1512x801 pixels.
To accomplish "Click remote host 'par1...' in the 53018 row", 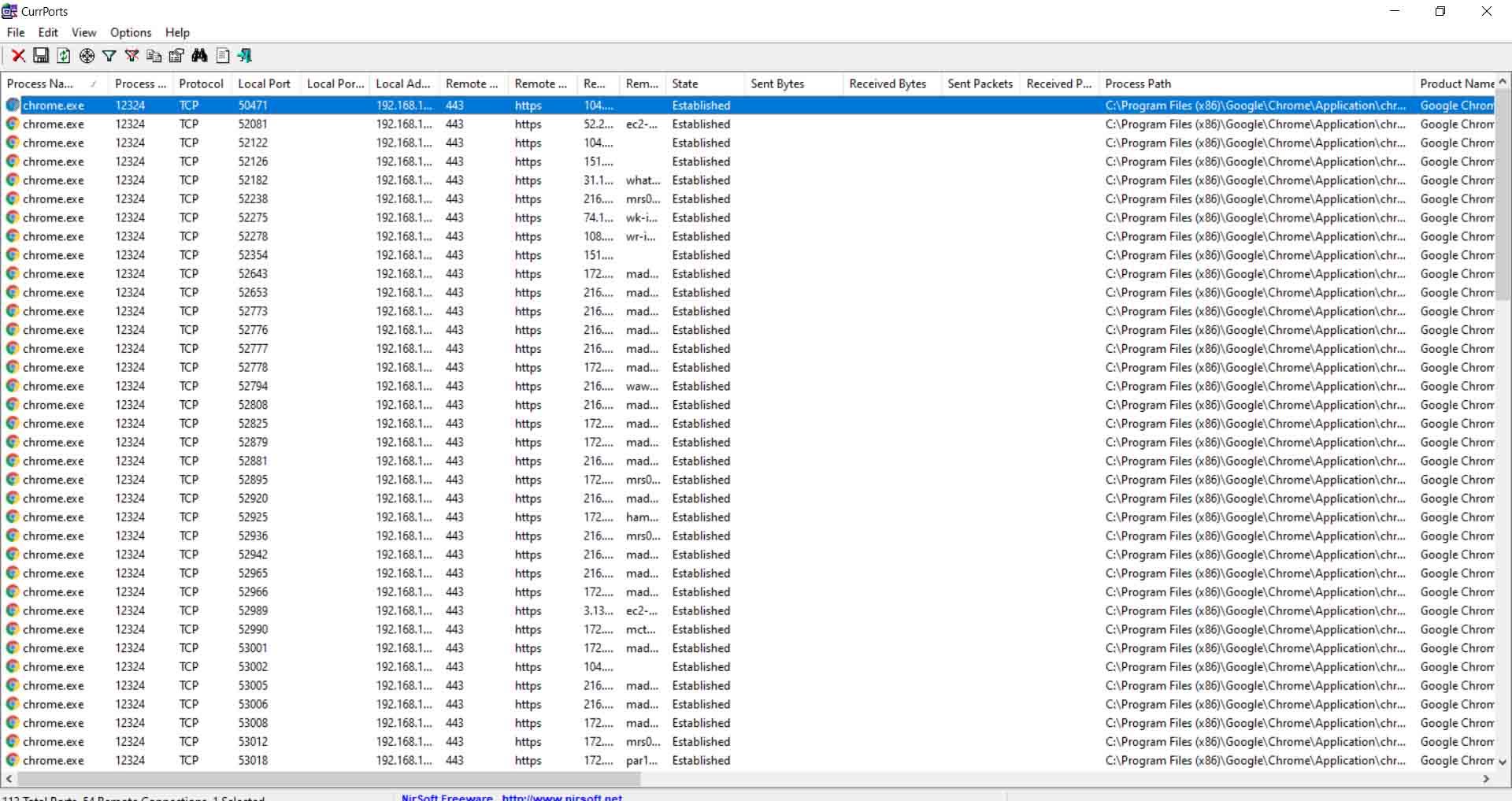I will click(x=642, y=760).
